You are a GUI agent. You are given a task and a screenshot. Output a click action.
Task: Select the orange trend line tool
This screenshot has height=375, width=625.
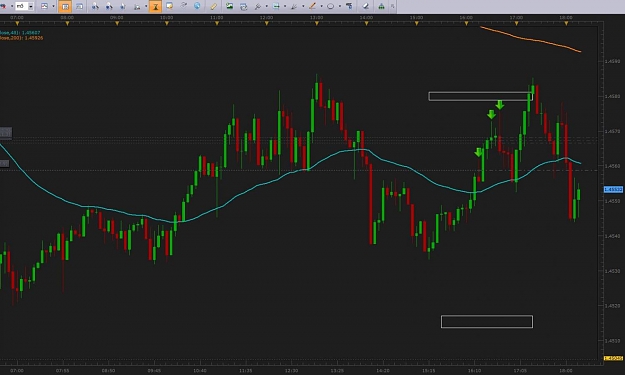(312, 6)
